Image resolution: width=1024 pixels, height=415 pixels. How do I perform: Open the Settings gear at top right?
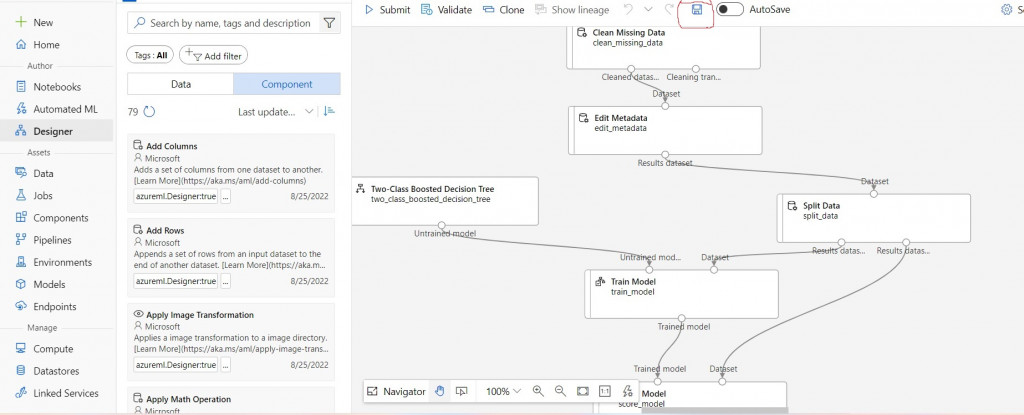coord(1006,10)
